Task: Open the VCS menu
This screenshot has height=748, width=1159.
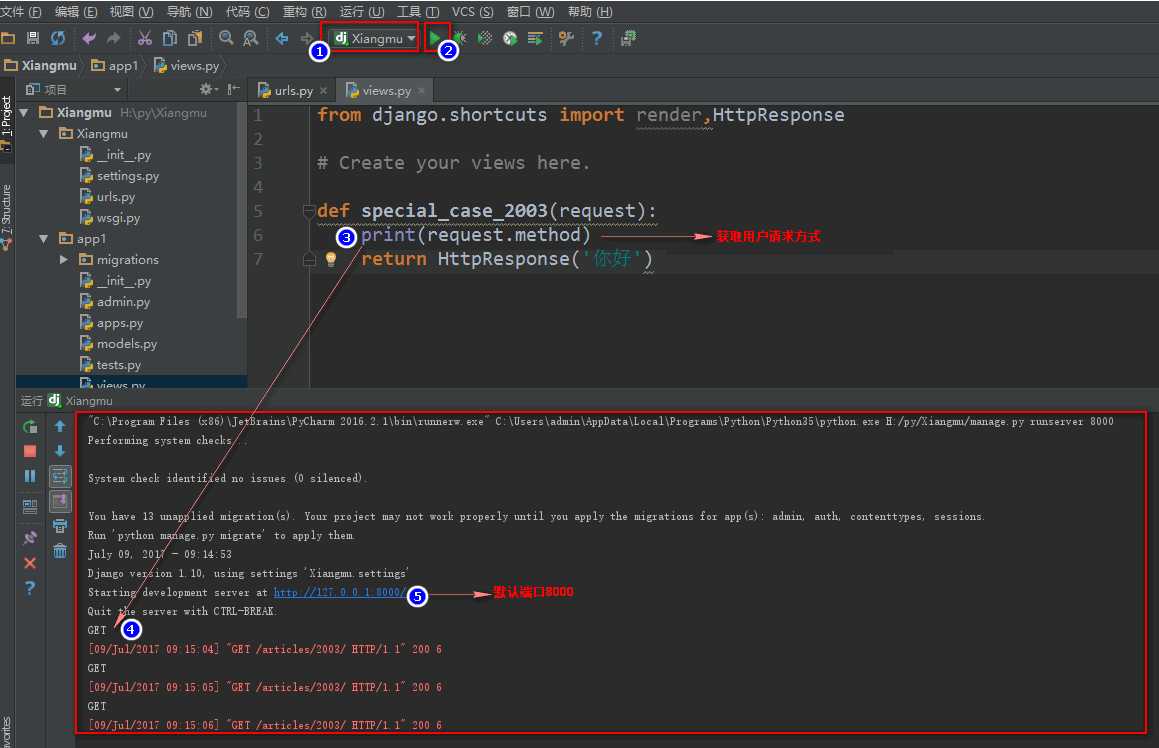Action: pyautogui.click(x=472, y=11)
